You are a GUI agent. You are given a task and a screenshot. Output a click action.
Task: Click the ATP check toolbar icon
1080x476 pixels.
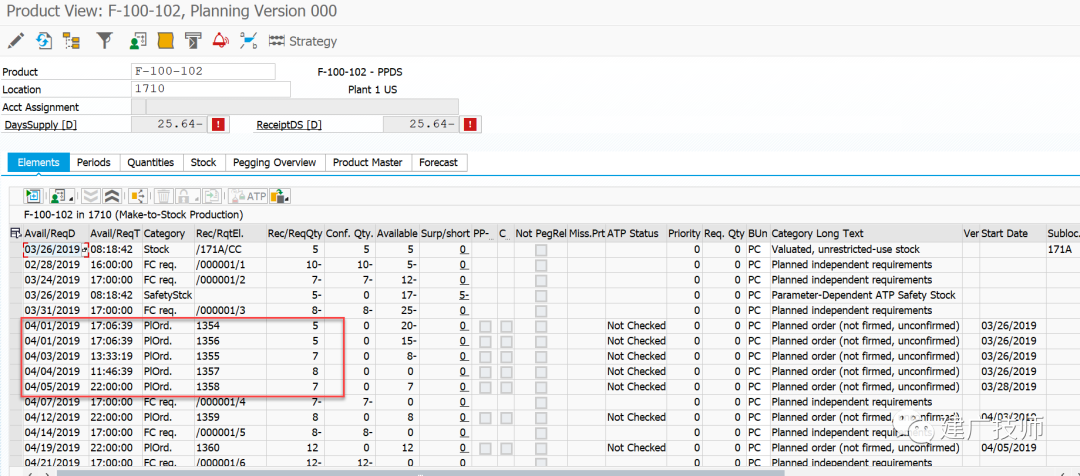click(248, 196)
